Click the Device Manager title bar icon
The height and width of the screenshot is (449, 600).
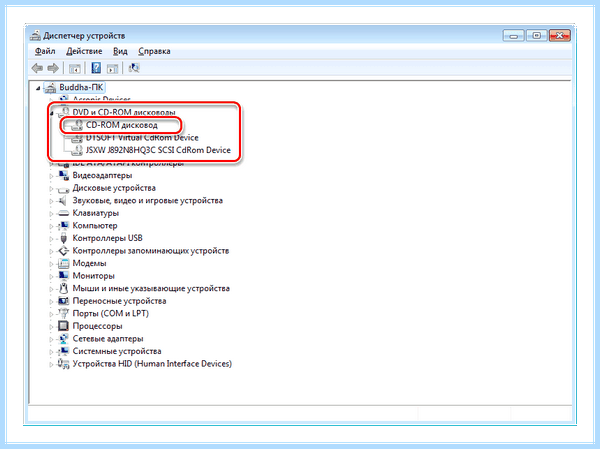pos(35,36)
